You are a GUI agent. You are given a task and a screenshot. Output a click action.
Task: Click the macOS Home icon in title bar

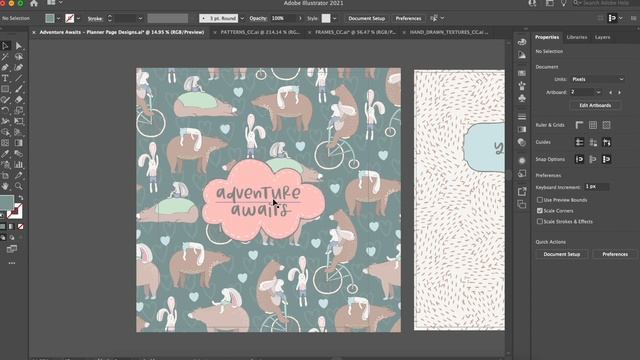click(34, 3)
